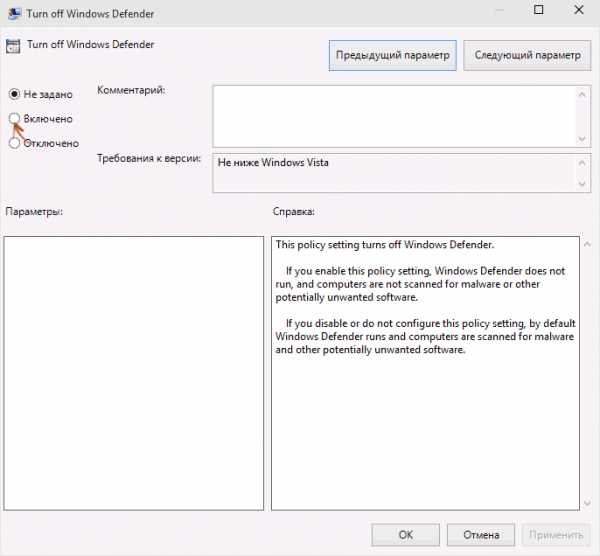Cancel with the 'Отмена' button
This screenshot has width=600, height=556.
(x=481, y=535)
